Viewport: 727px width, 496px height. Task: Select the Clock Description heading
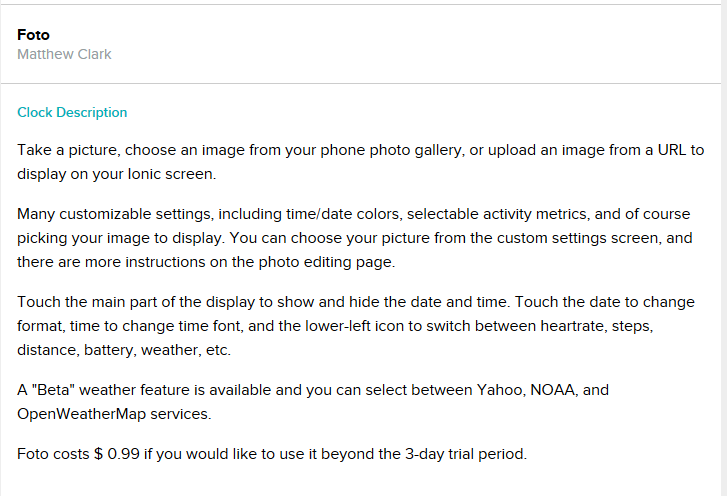click(x=72, y=112)
